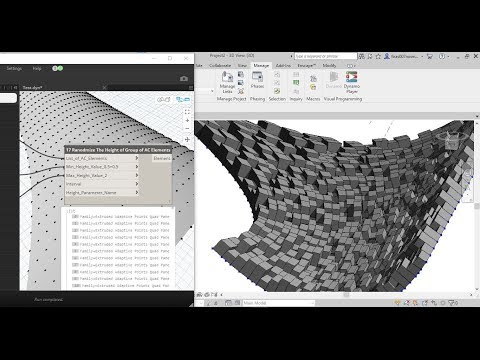Switch to the Add-Ins ribbon tab
Image resolution: width=480 pixels, height=360 pixels.
283,65
